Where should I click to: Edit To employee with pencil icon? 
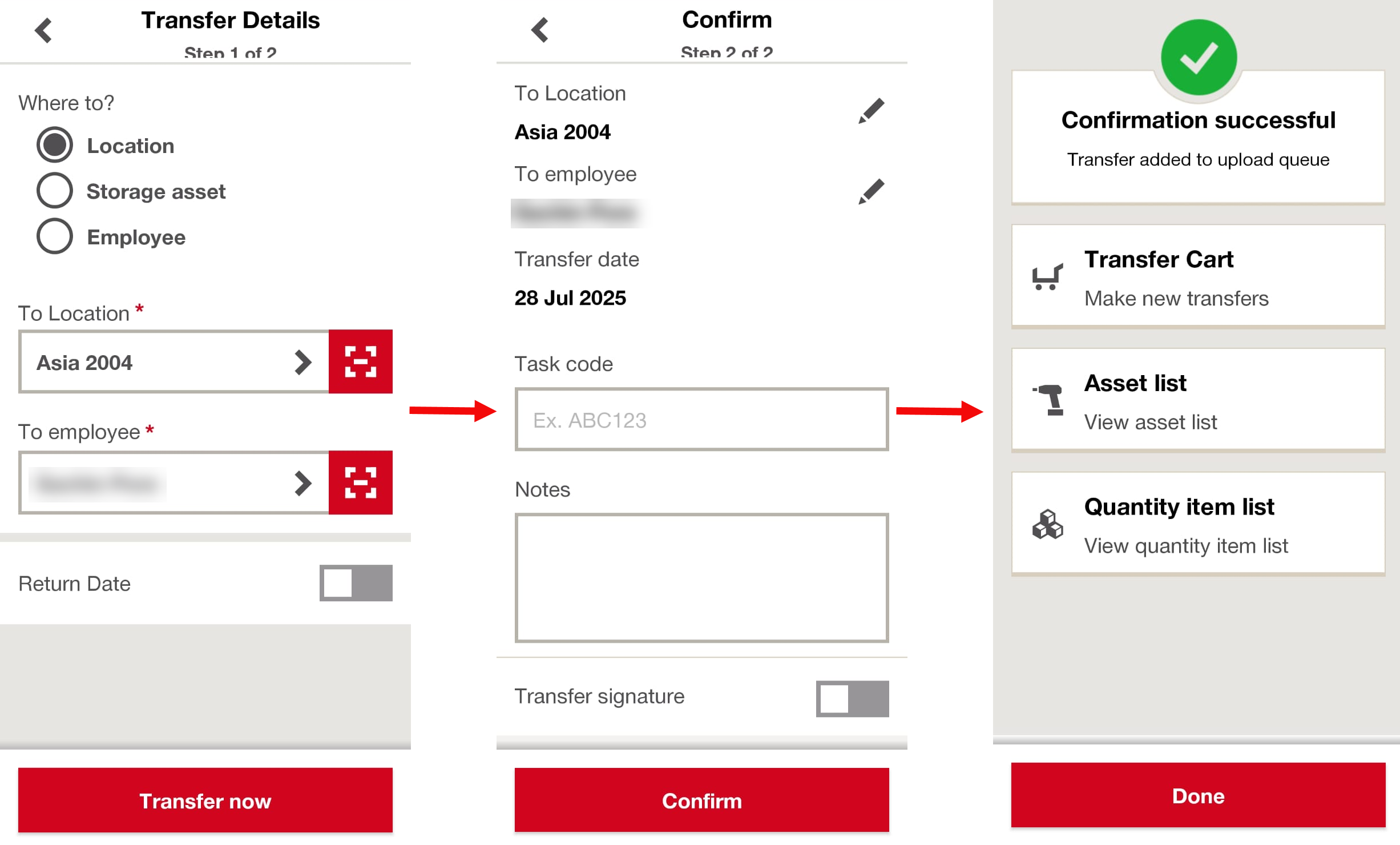(x=871, y=191)
